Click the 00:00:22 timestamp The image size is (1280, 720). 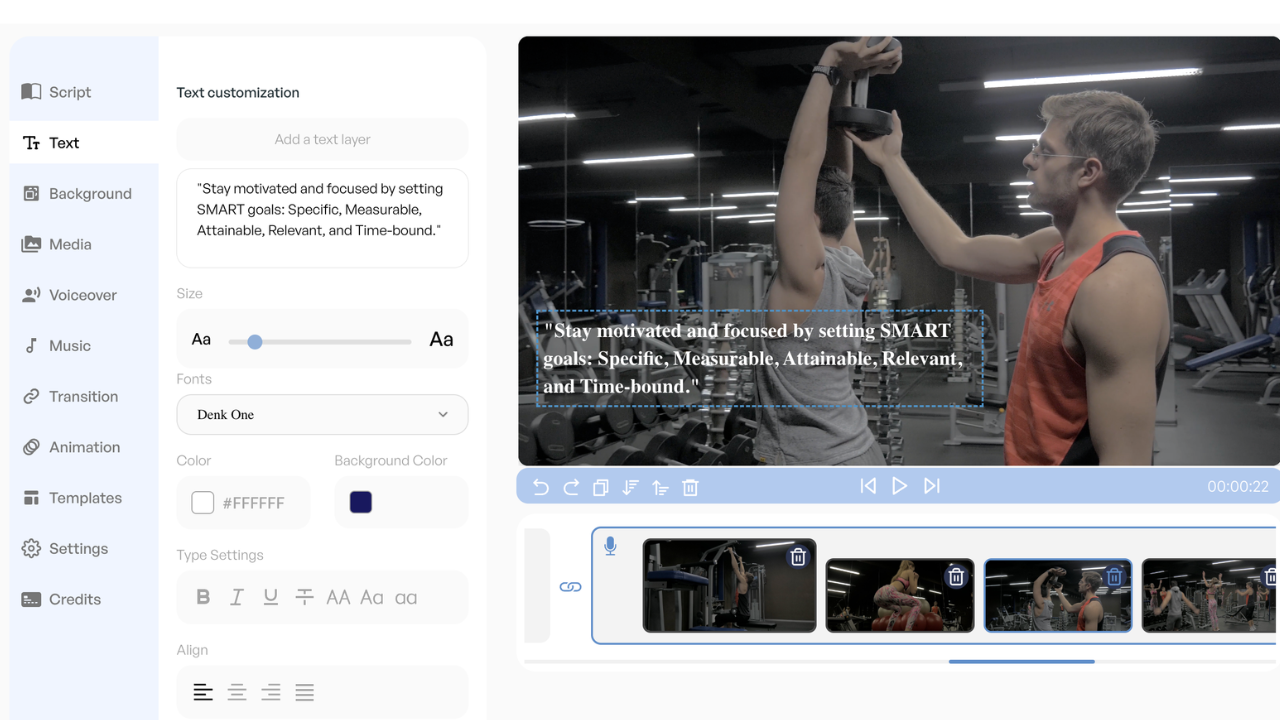click(x=1238, y=487)
